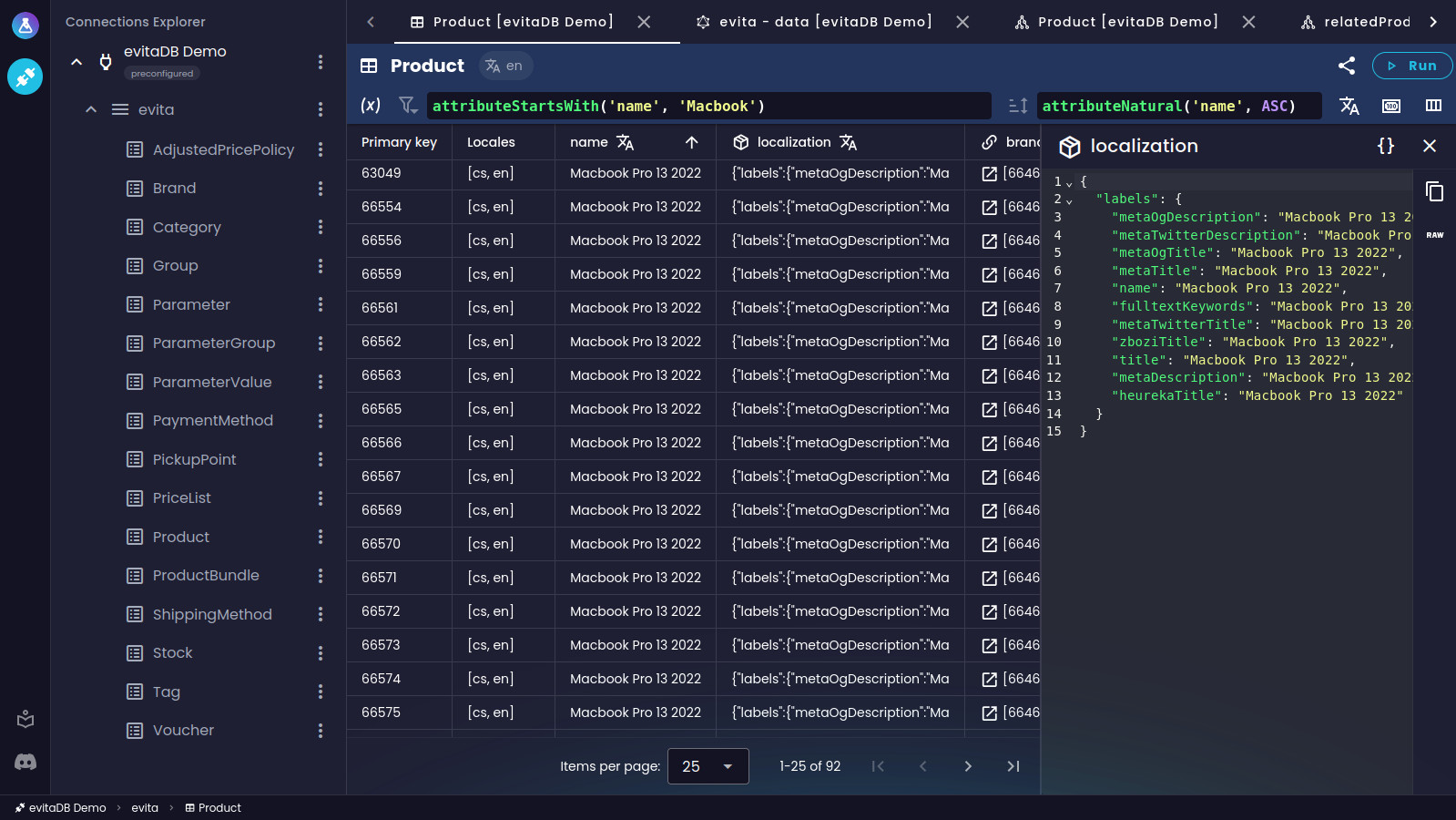Screen dimensions: 1456x820
Task: Collapse the evitaDB Demo connection
Action: point(76,62)
